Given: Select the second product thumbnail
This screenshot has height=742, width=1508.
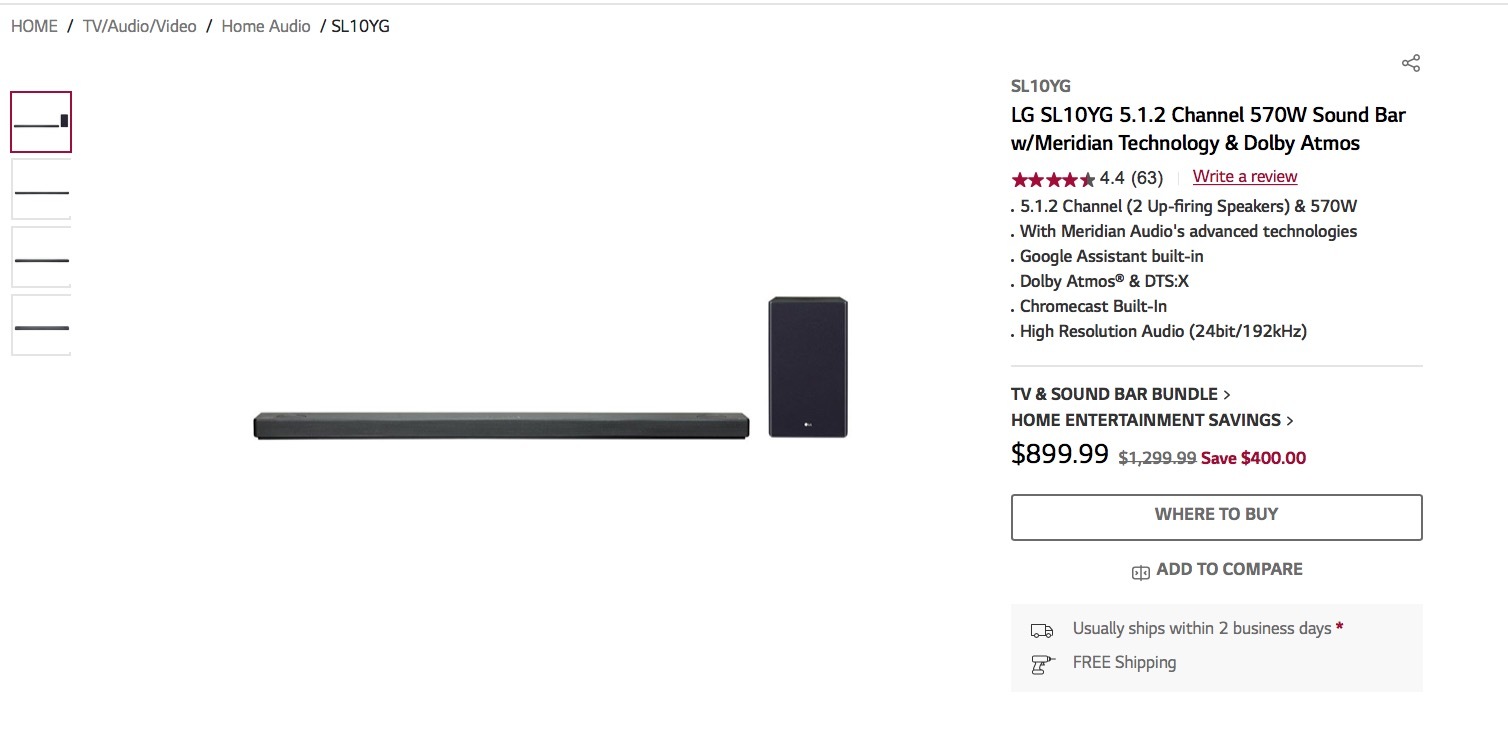Looking at the screenshot, I should tap(41, 190).
